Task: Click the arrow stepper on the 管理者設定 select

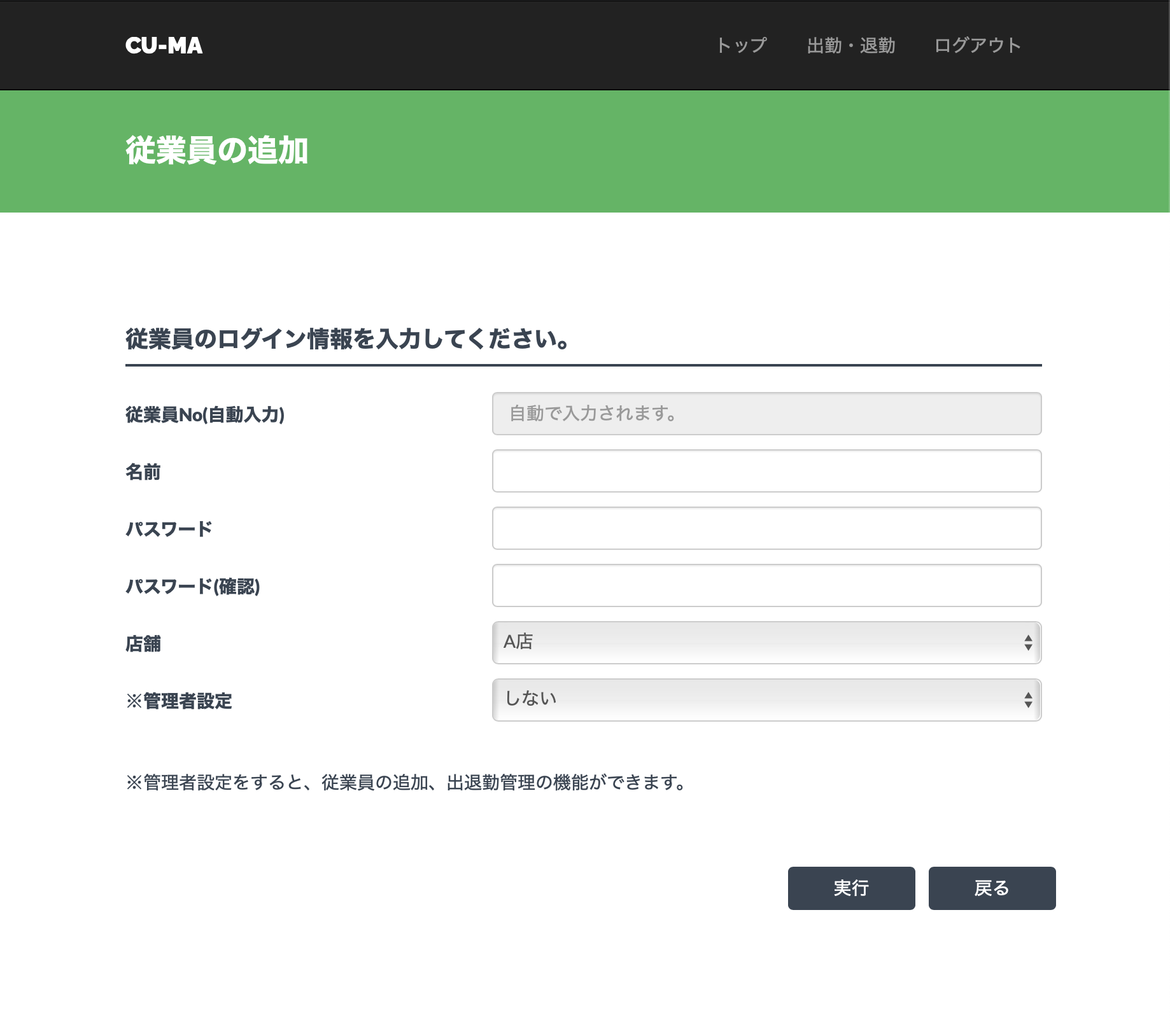Action: tap(1027, 700)
